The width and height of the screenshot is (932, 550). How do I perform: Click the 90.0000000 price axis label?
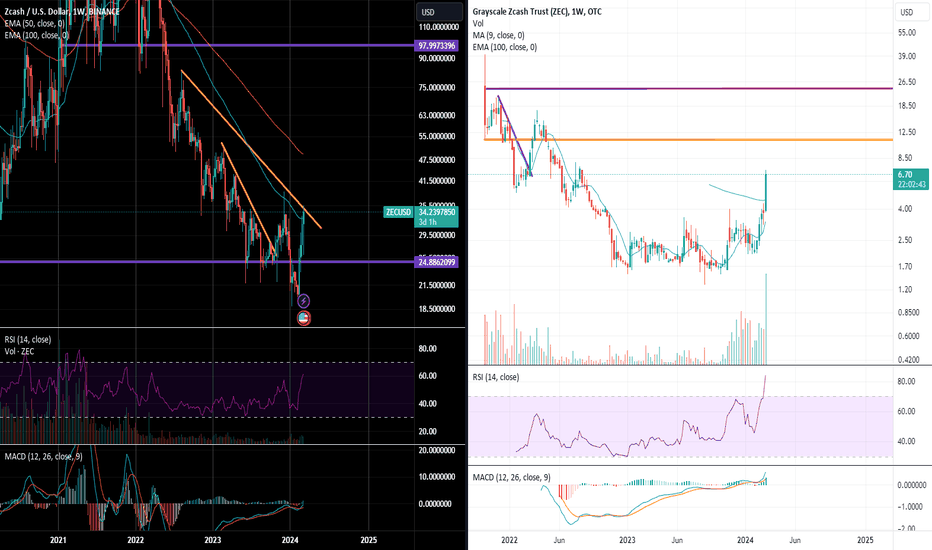pos(439,59)
